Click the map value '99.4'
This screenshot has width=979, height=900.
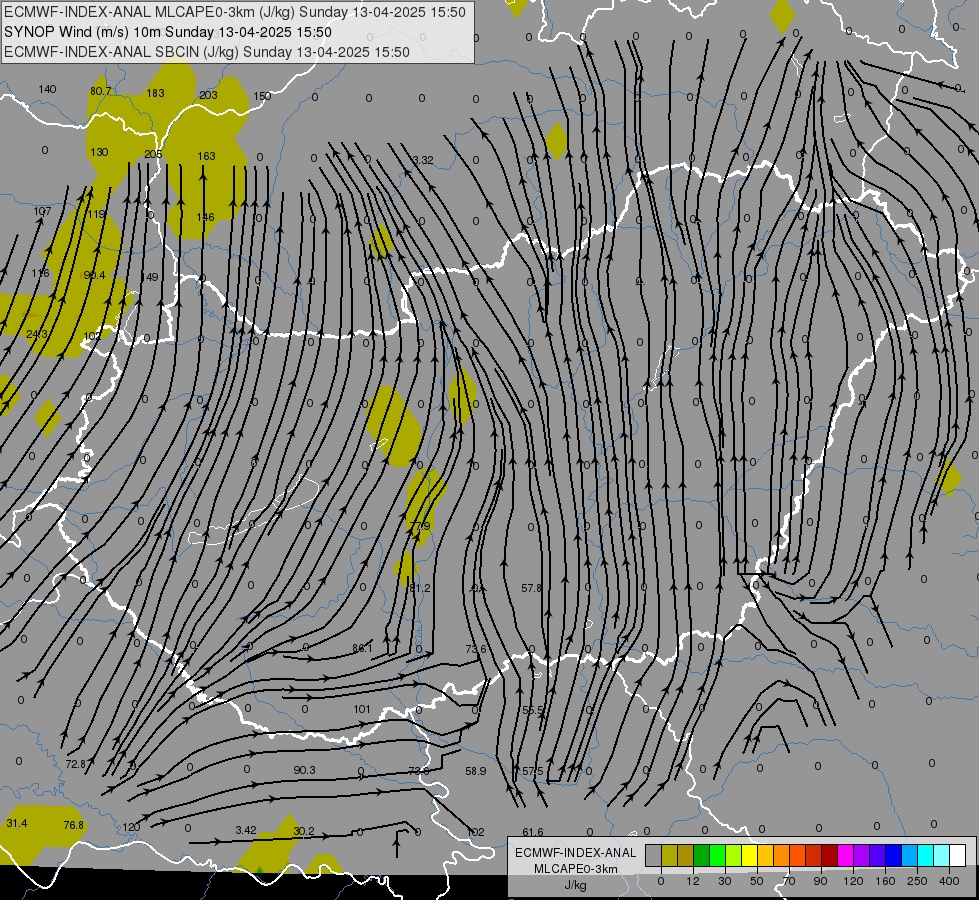[94, 275]
